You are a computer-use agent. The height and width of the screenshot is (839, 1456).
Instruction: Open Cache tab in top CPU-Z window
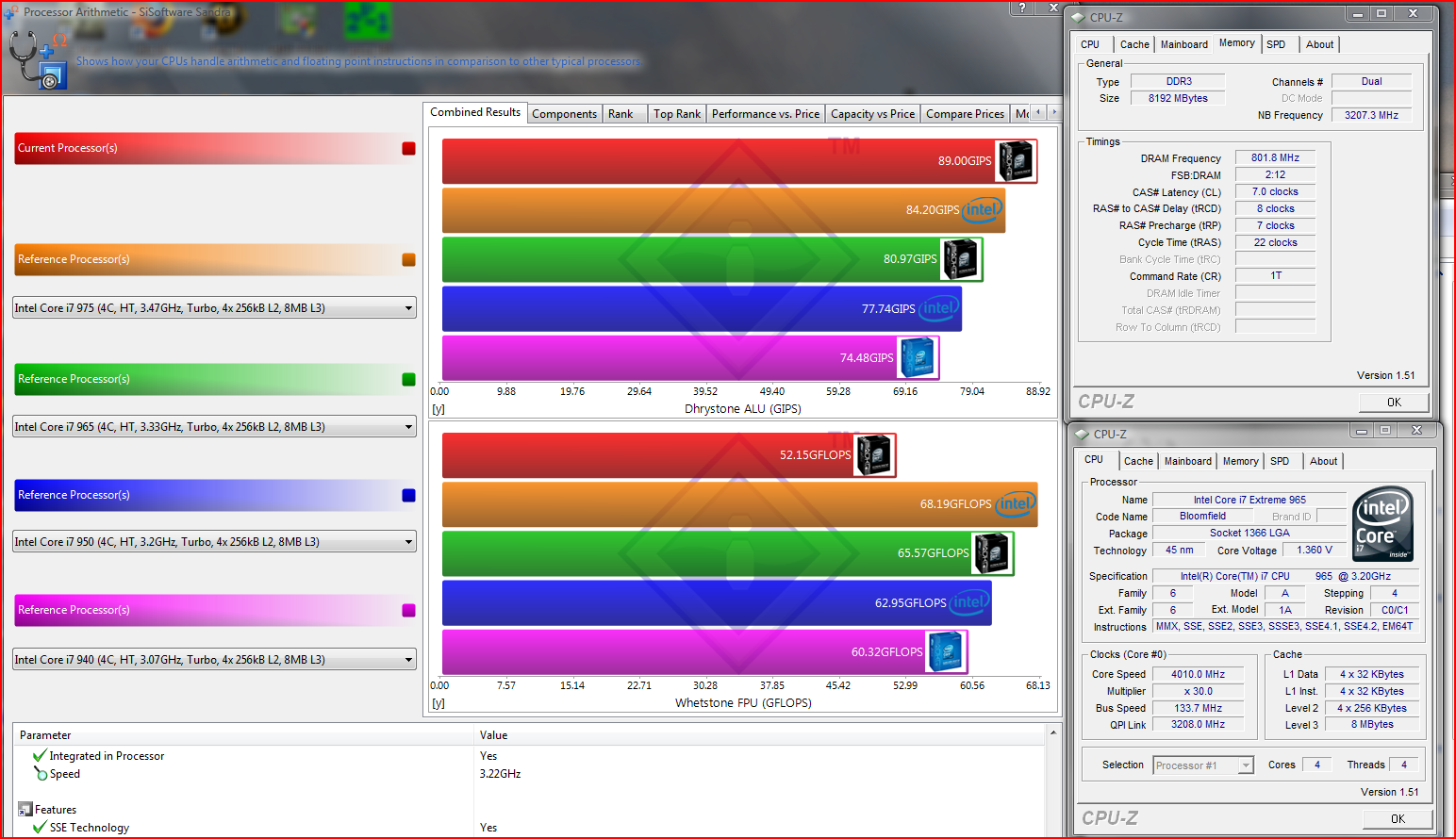[1134, 44]
